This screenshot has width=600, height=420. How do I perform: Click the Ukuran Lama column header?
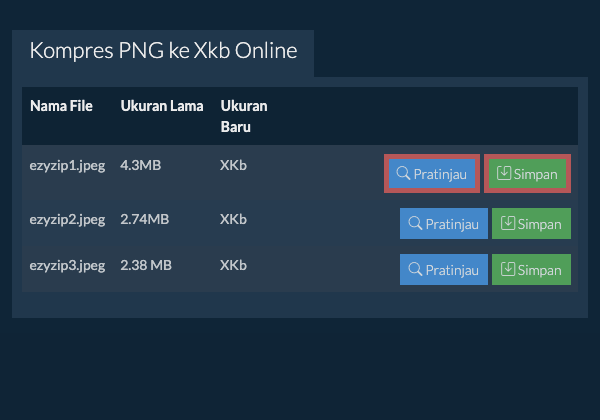pos(162,106)
